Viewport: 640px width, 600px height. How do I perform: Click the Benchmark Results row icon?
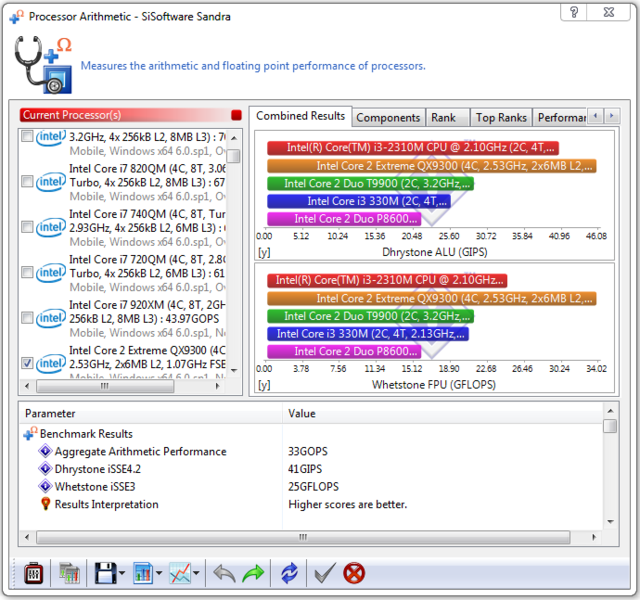(31, 433)
